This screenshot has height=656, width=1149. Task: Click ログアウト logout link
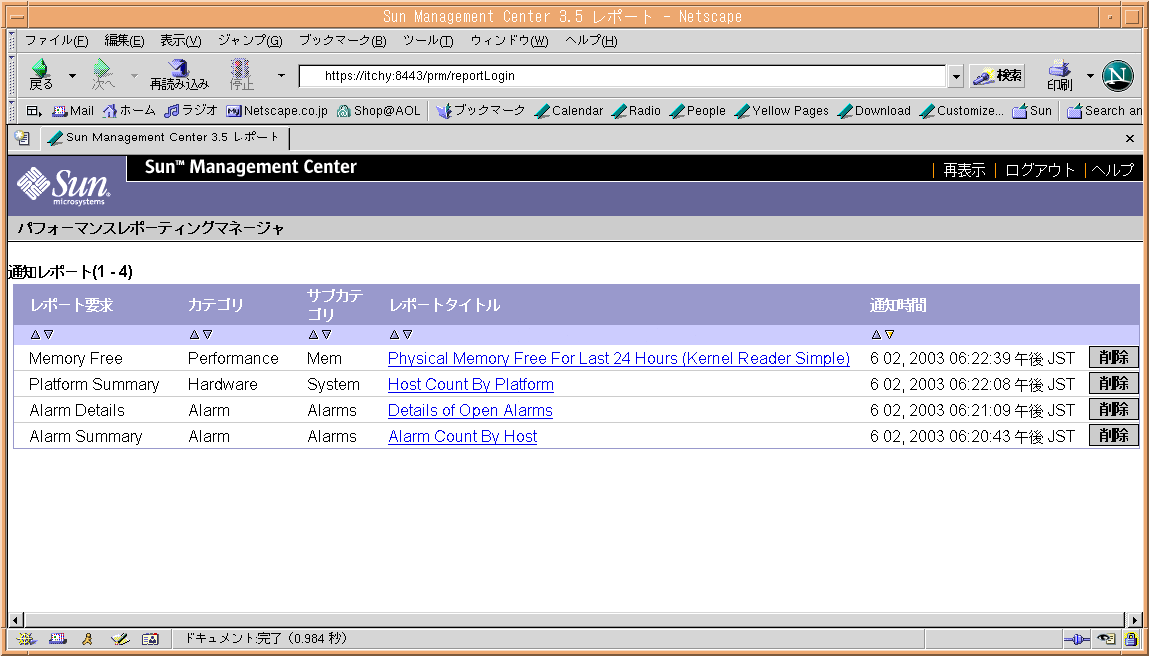1039,170
